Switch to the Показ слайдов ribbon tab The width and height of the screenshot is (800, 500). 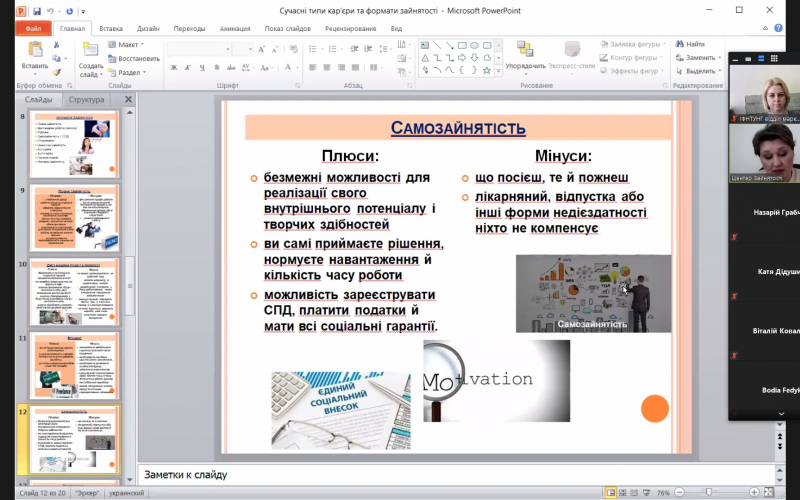click(x=287, y=29)
